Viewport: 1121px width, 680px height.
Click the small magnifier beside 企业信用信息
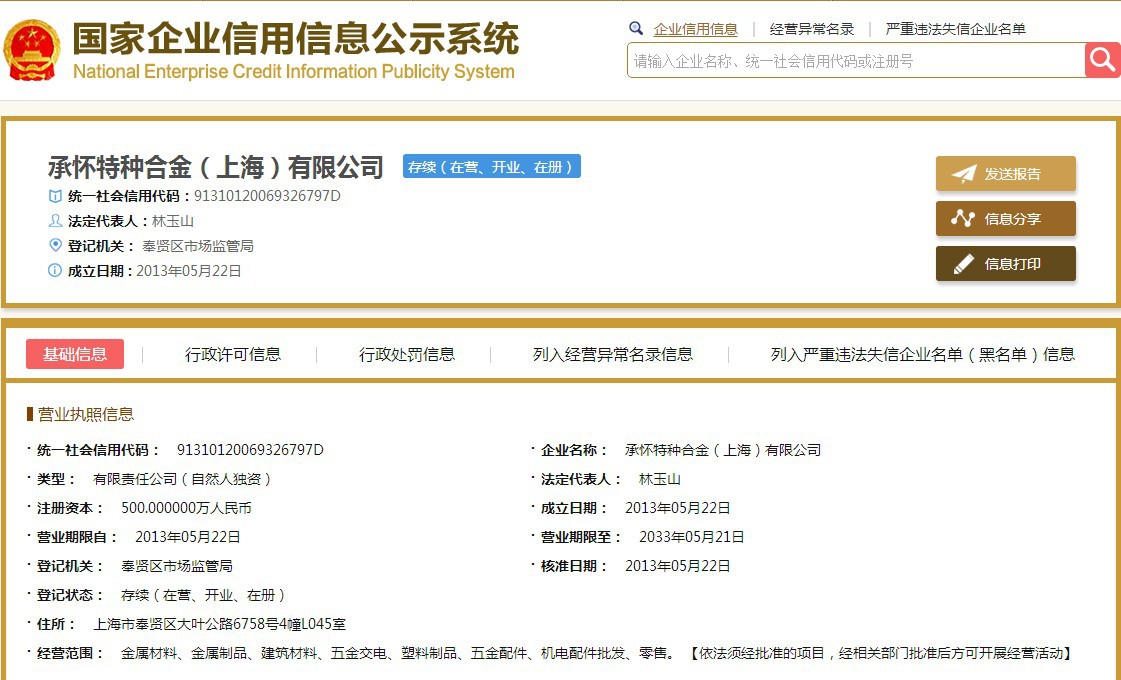[x=636, y=29]
